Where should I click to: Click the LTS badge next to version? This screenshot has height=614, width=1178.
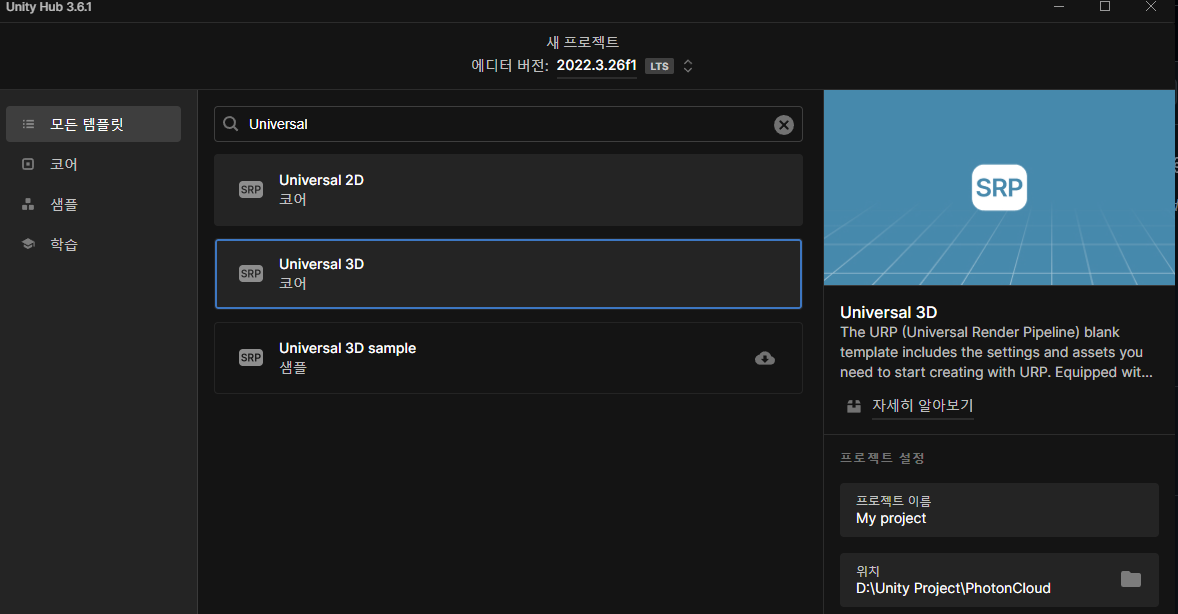660,66
